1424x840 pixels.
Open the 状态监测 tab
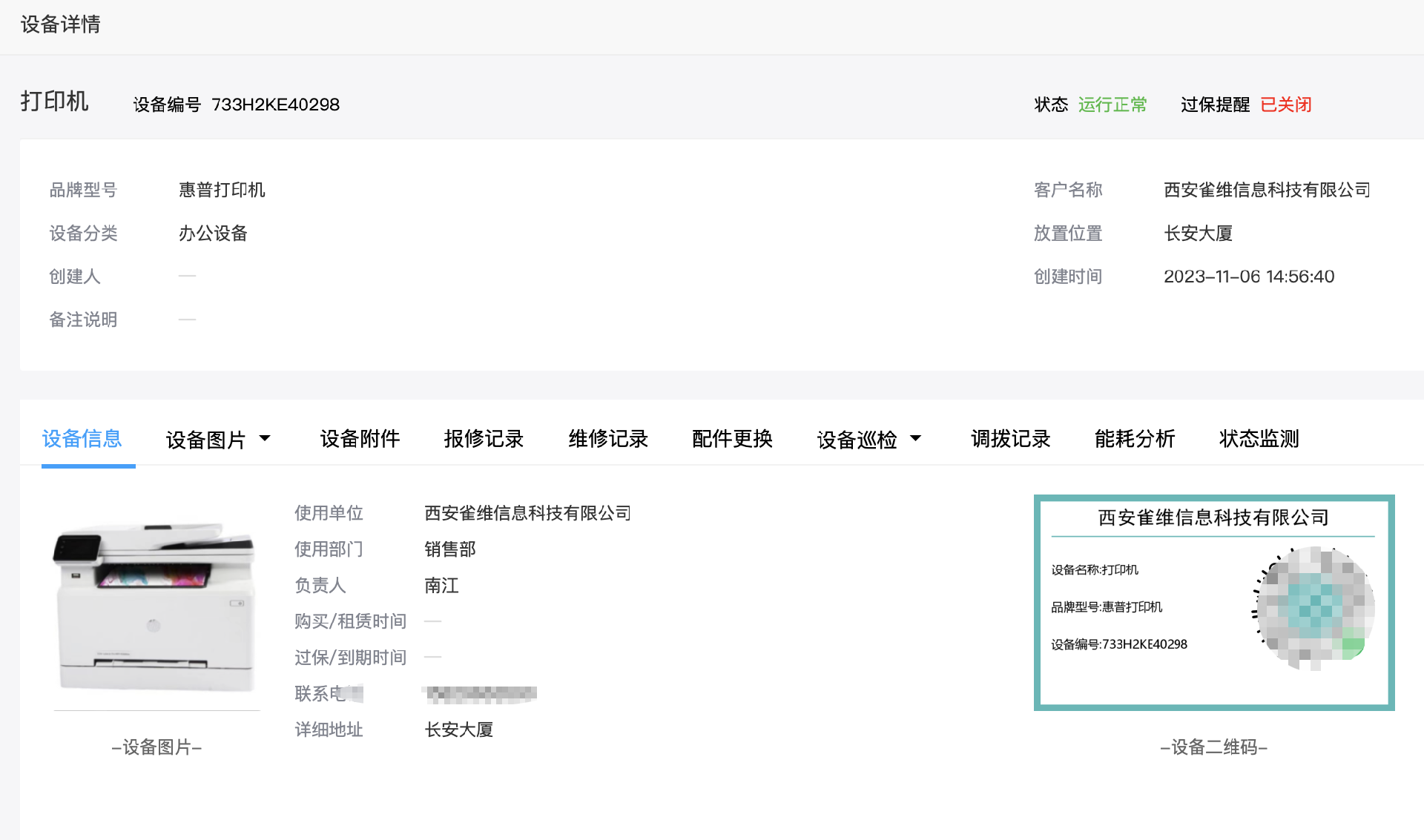point(1259,439)
